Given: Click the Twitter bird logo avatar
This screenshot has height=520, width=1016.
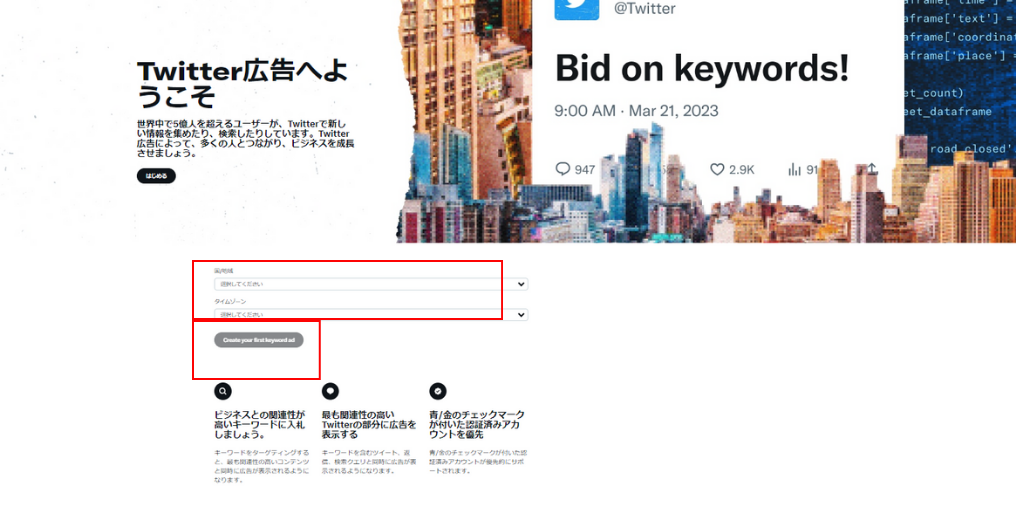Looking at the screenshot, I should click(576, 8).
